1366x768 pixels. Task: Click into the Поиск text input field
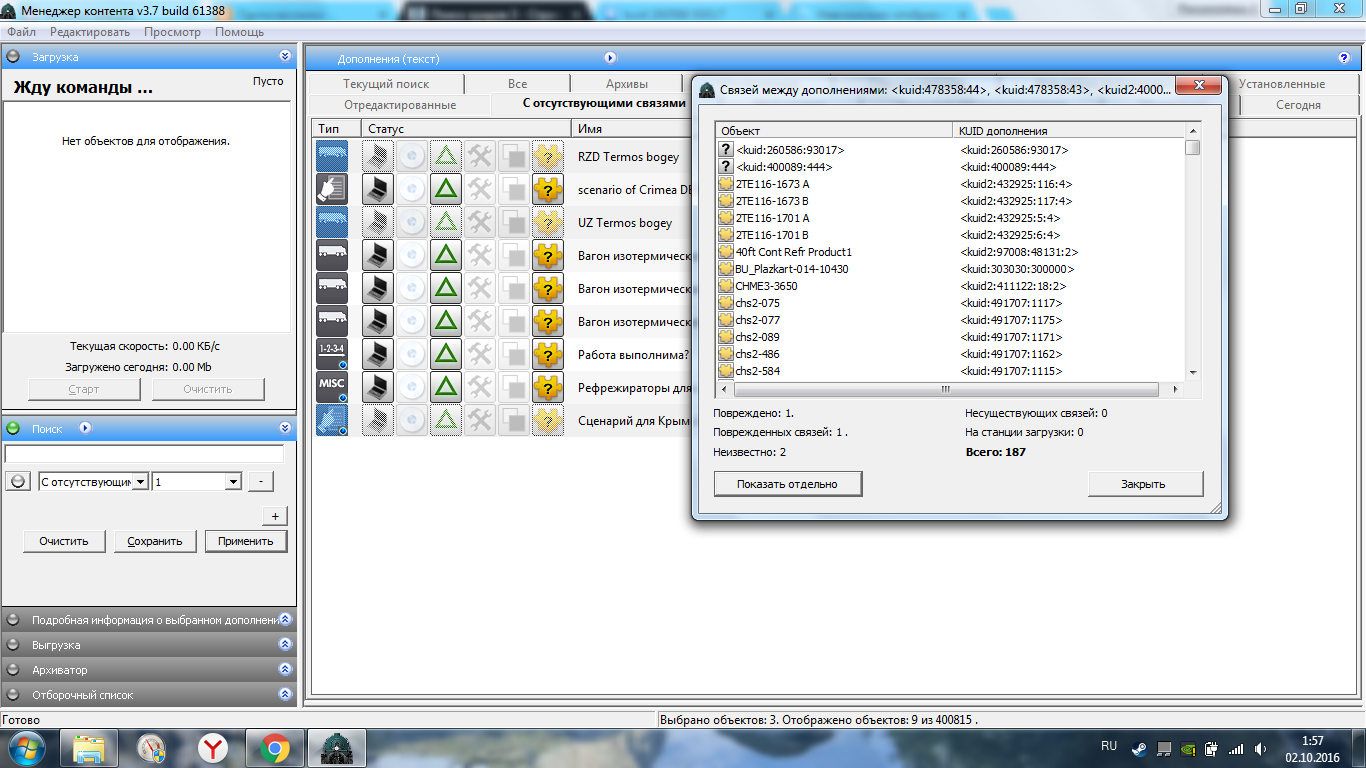tap(144, 454)
